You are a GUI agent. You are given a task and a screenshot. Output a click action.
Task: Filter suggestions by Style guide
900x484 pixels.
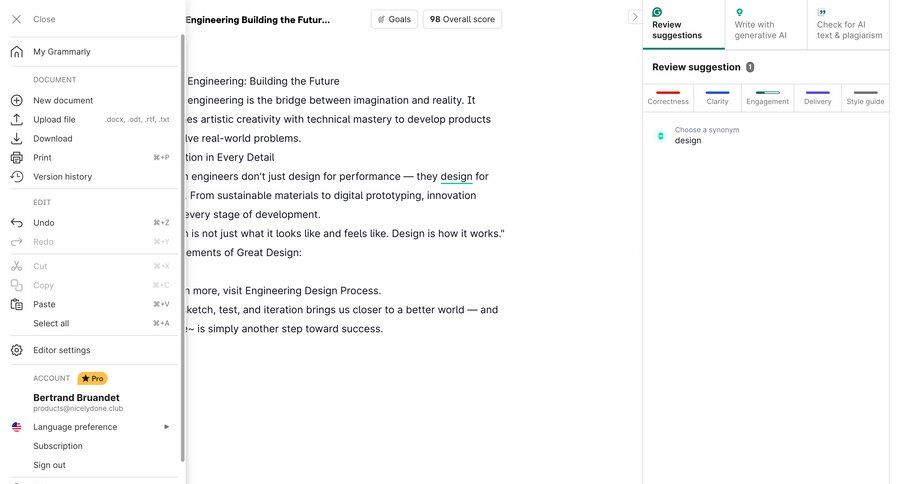[865, 98]
